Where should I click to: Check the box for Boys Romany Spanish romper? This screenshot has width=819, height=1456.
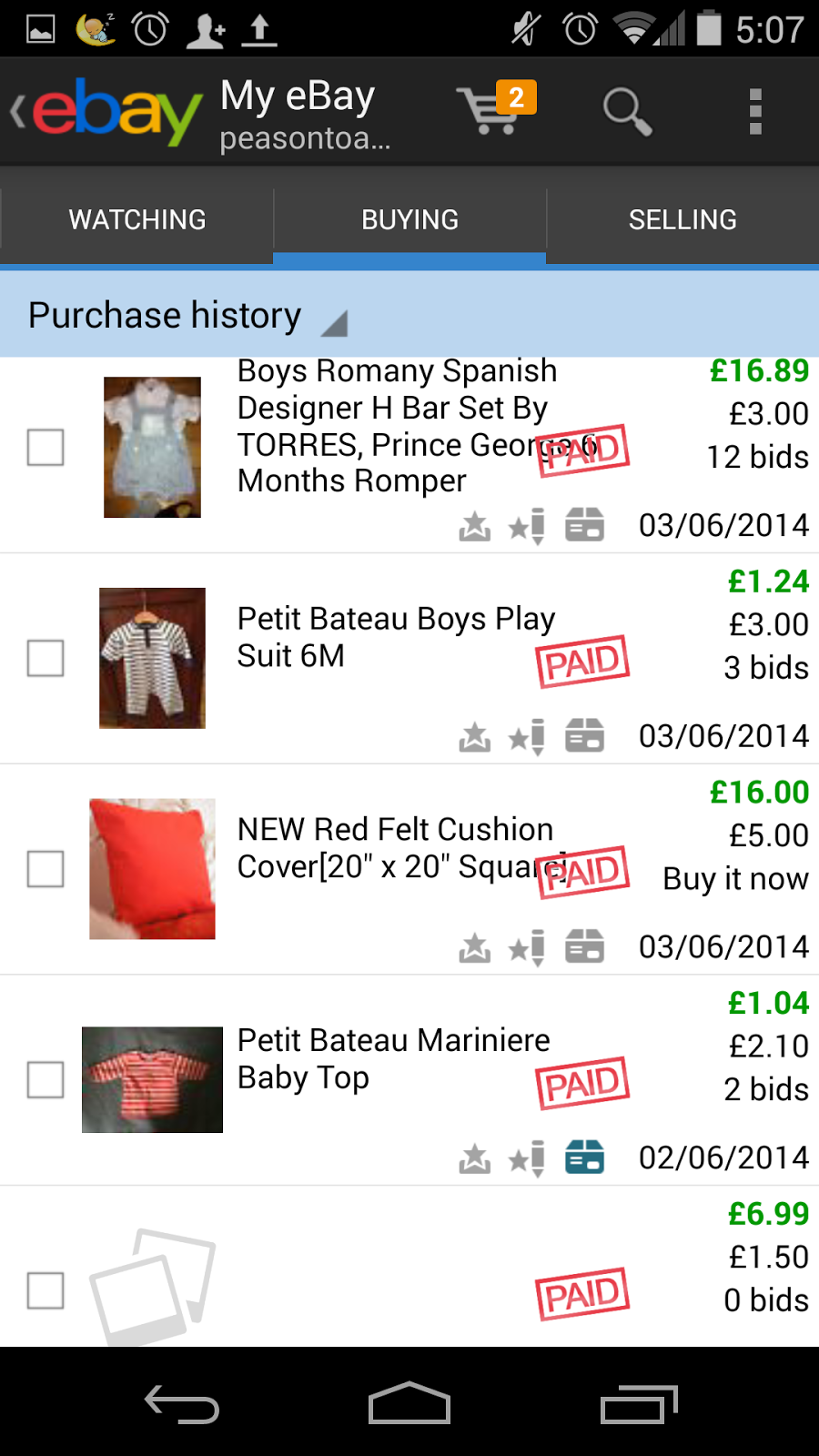[45, 448]
